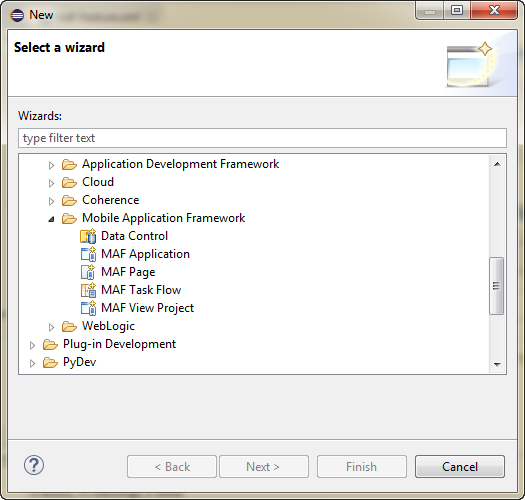
Task: Click the Finish button
Action: 362,466
